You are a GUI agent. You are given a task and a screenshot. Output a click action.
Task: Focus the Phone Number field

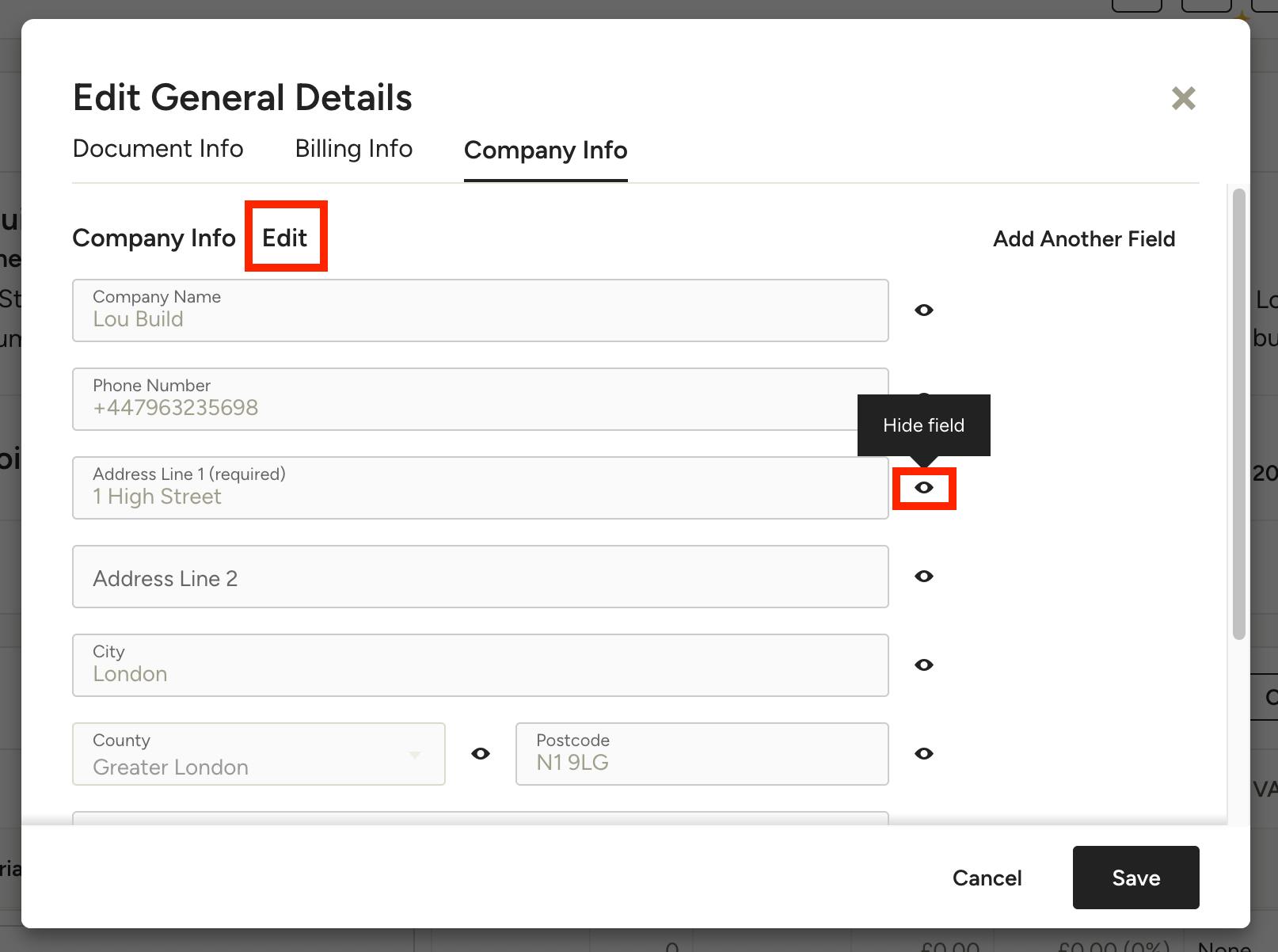481,399
